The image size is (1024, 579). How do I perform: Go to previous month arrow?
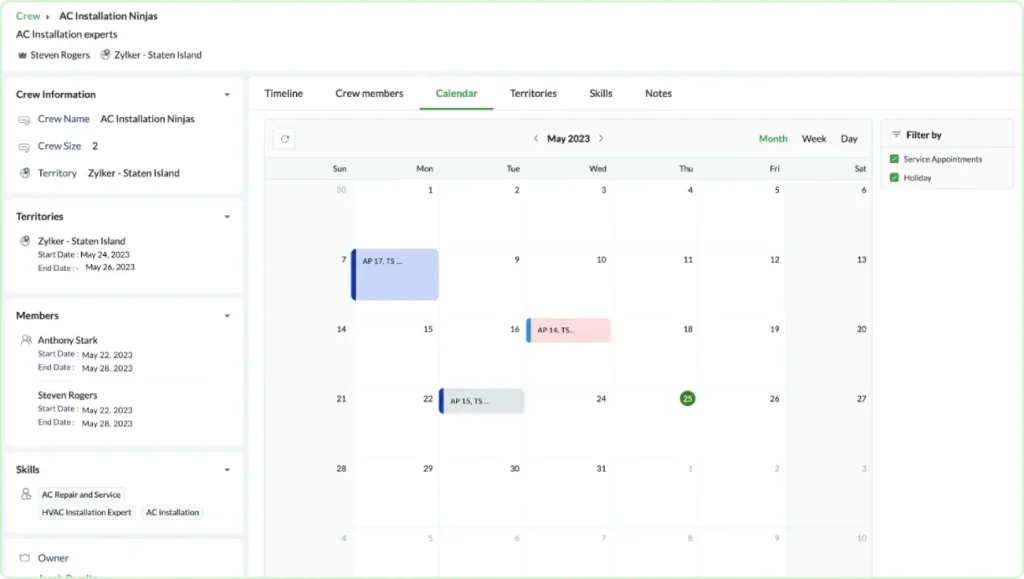point(536,139)
